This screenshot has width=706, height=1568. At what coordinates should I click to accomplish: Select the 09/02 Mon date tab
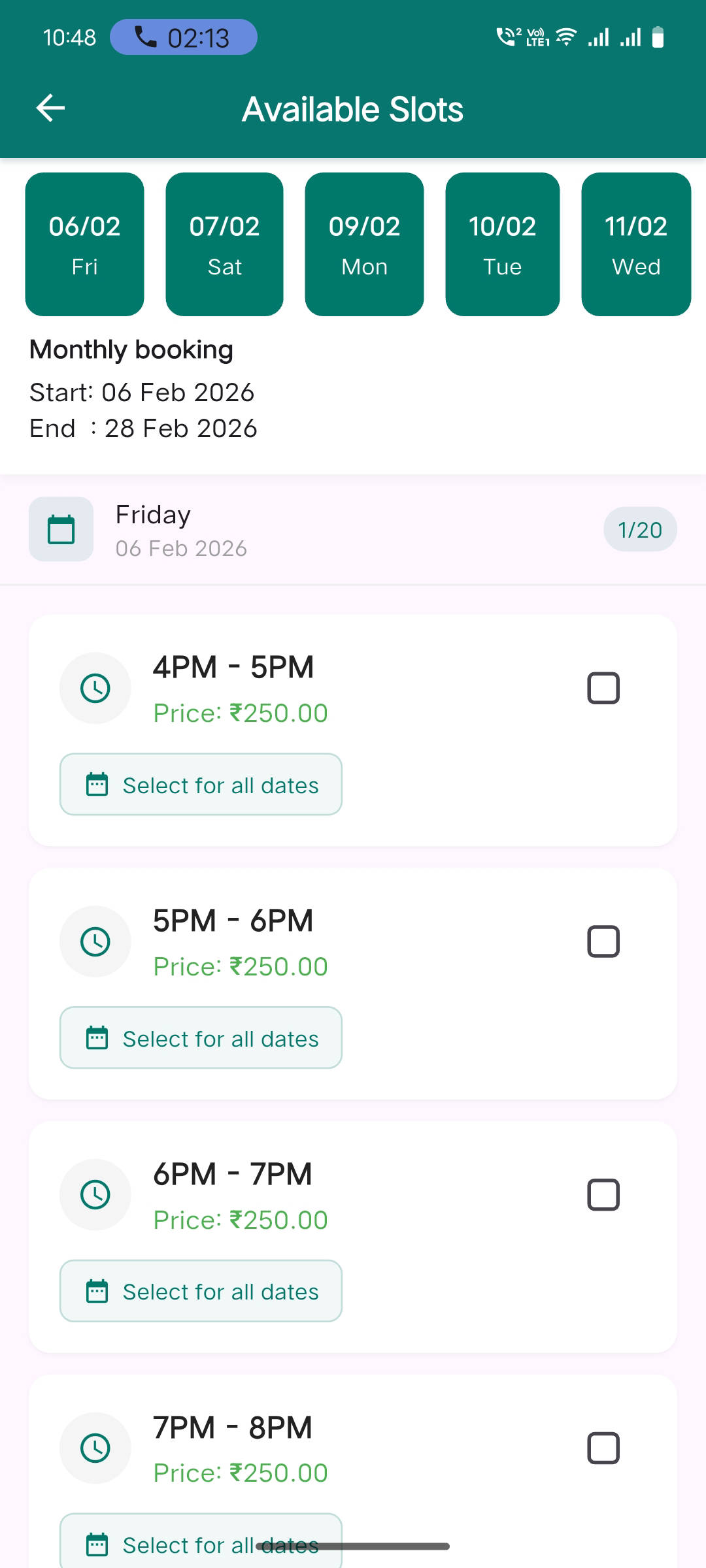364,244
